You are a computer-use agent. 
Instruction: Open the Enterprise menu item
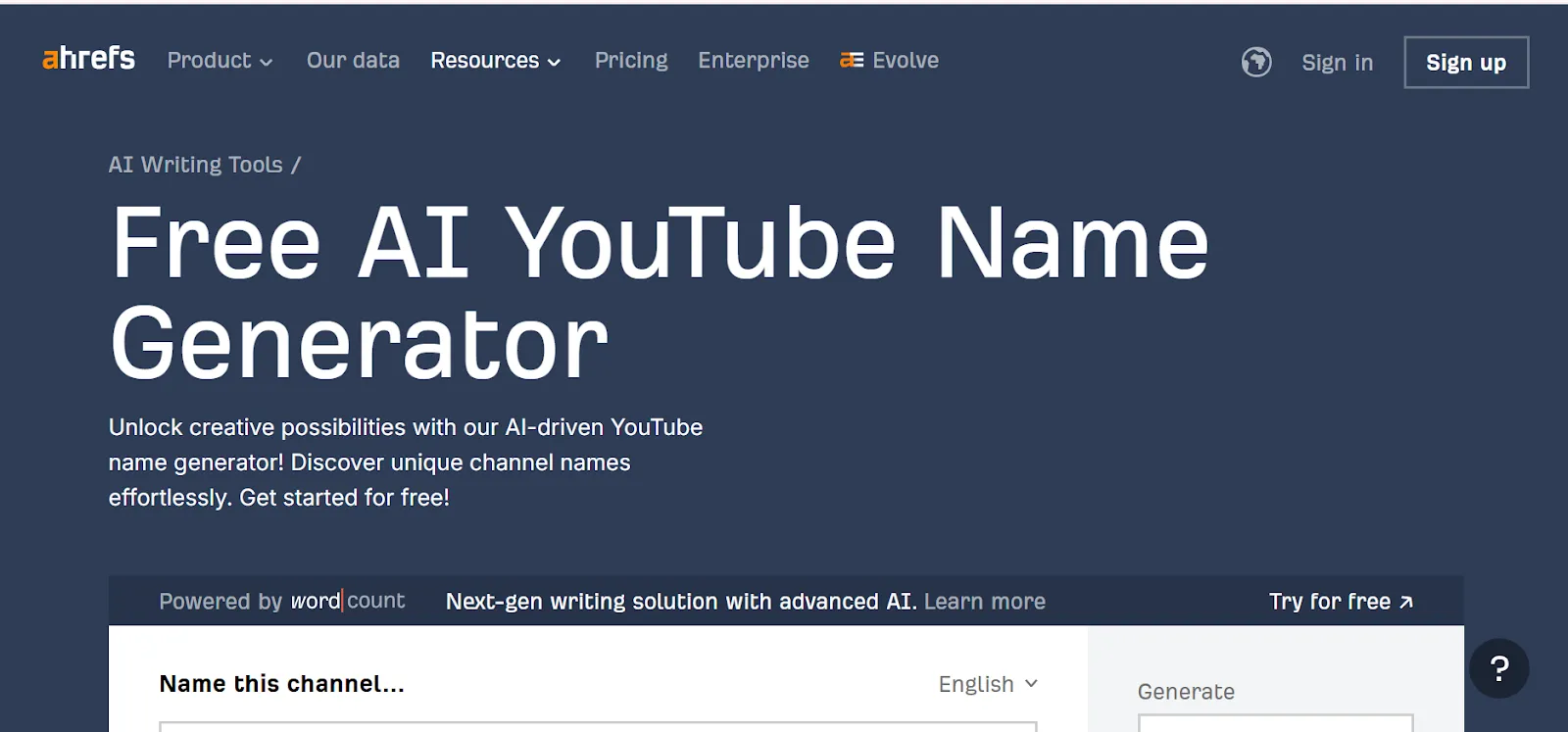point(754,61)
